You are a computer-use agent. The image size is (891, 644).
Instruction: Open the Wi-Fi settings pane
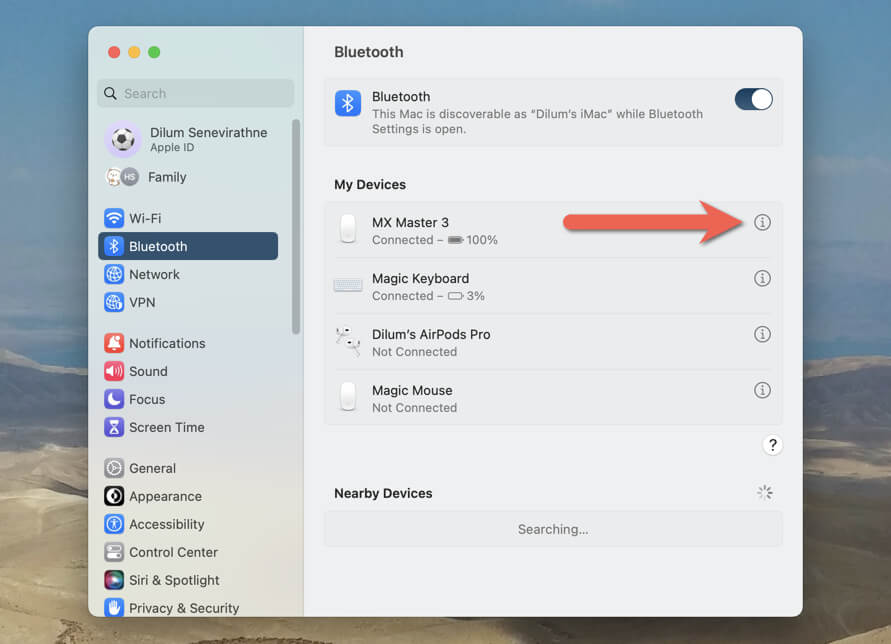[188, 218]
